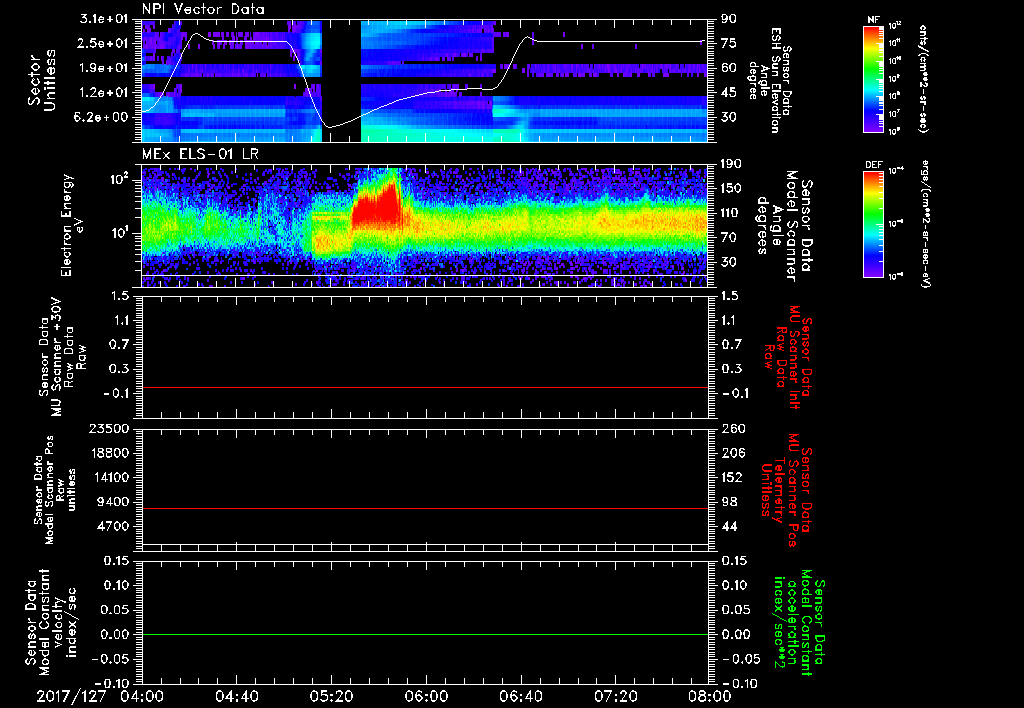Click the '08:00' time tick label

coord(710,696)
